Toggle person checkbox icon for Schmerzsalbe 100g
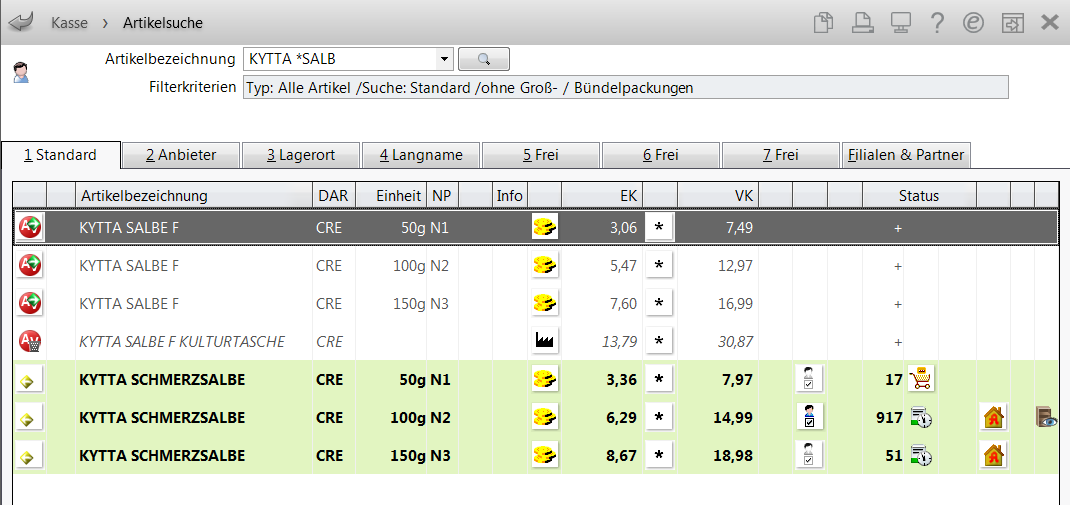Image resolution: width=1070 pixels, height=505 pixels. pyautogui.click(x=809, y=417)
